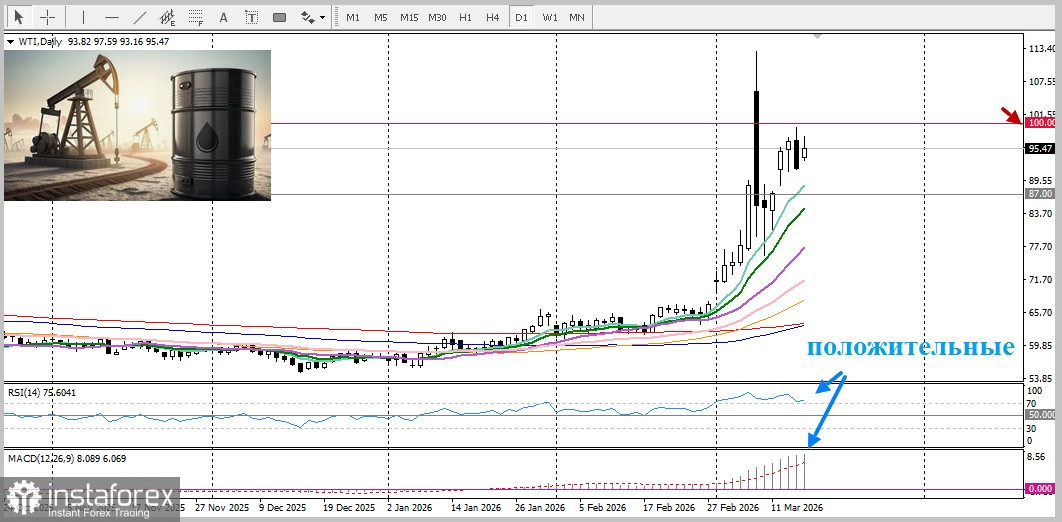
Task: Toggle the D1 daily timeframe
Action: [x=520, y=17]
